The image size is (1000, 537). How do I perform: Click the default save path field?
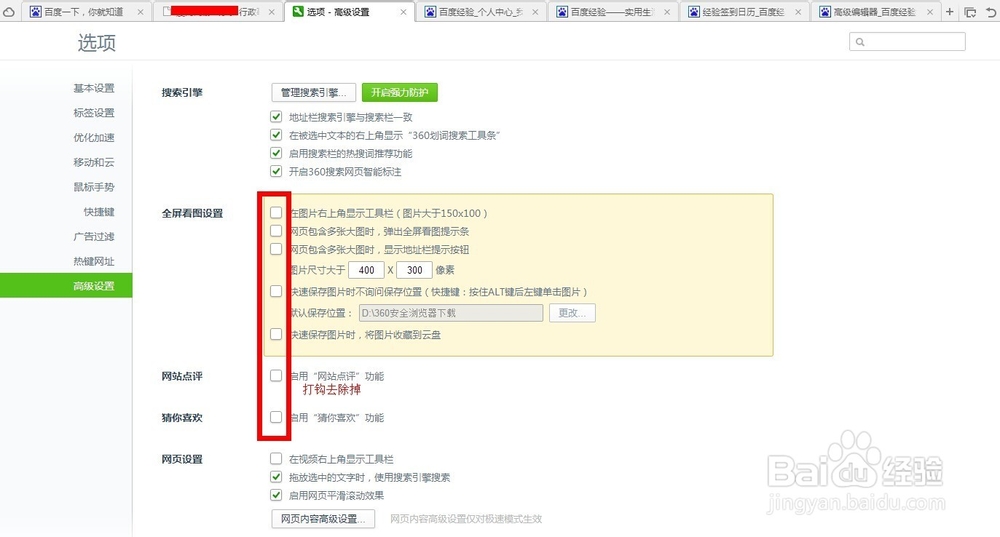coord(451,313)
